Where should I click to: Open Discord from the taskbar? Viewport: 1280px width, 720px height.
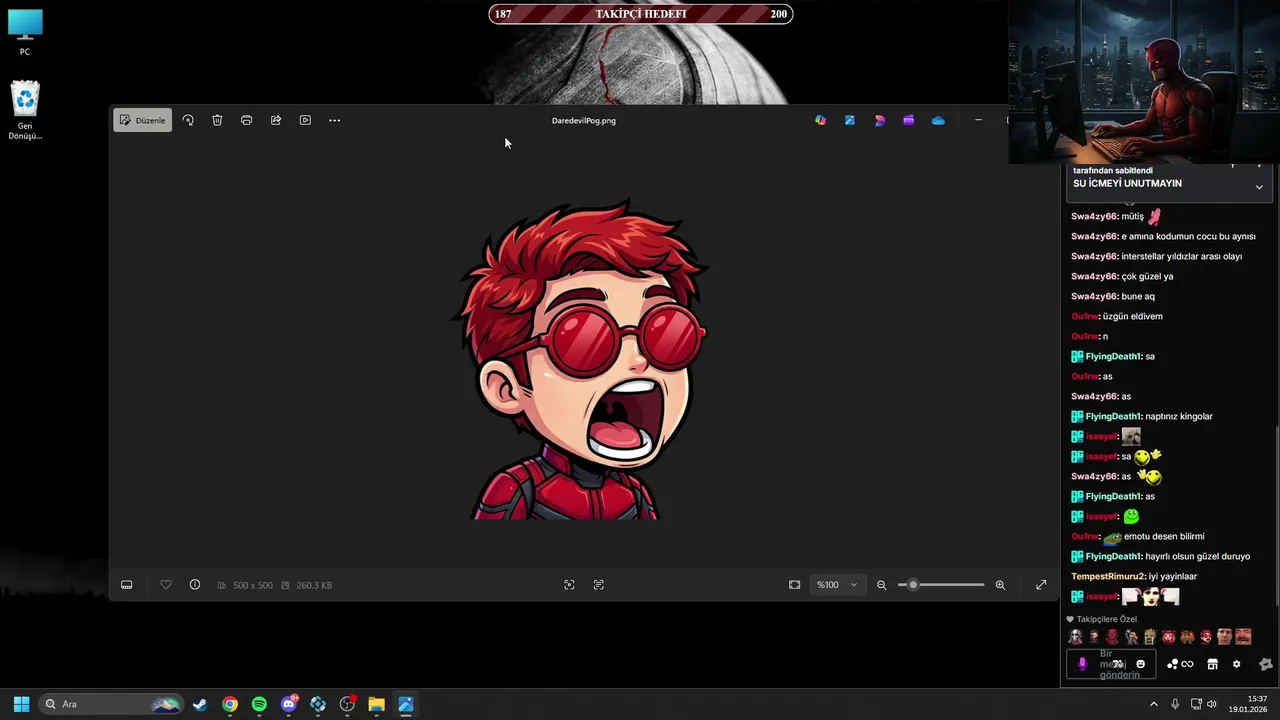pos(289,704)
